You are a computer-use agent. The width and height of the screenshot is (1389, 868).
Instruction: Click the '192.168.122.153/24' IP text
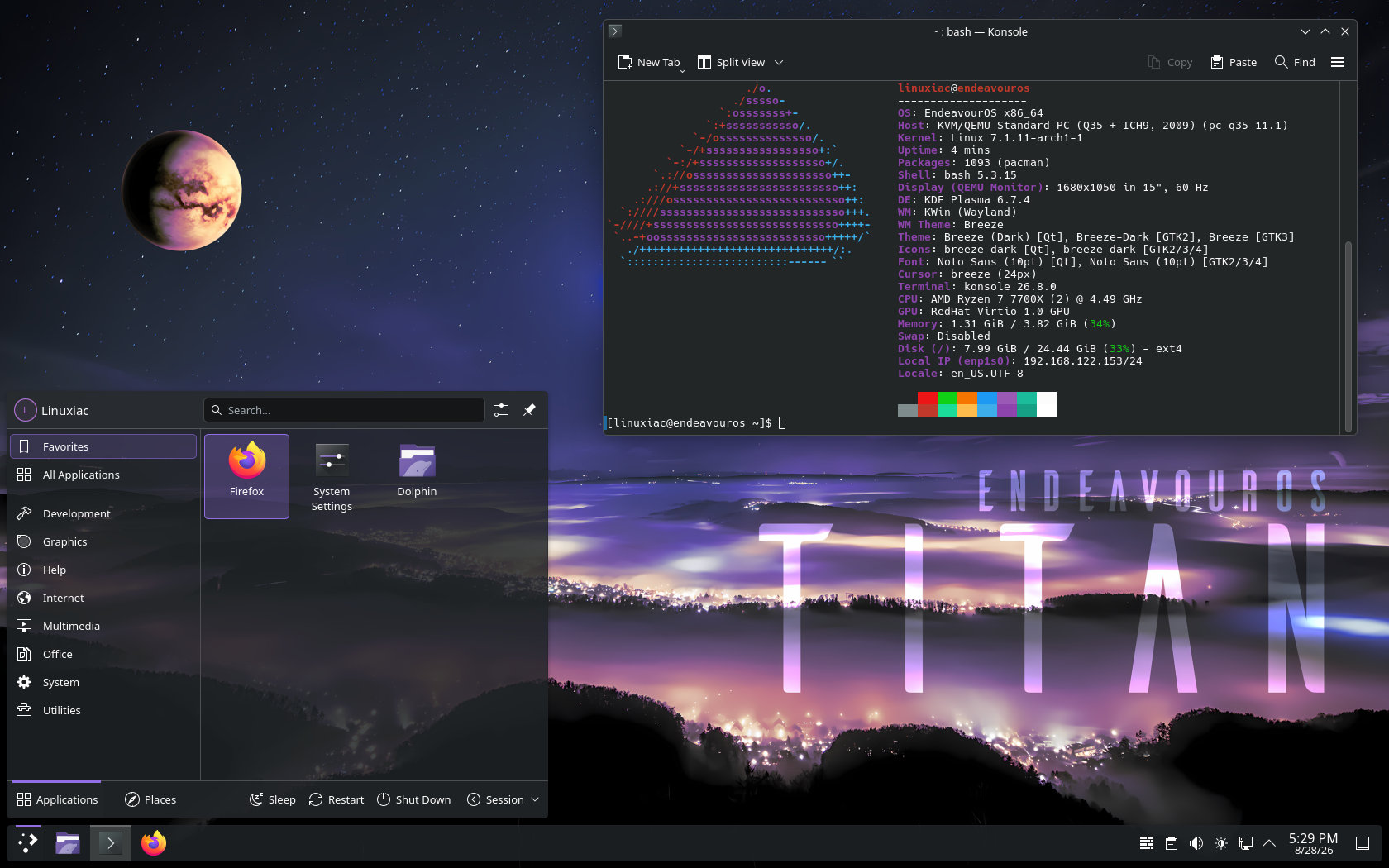point(1083,361)
